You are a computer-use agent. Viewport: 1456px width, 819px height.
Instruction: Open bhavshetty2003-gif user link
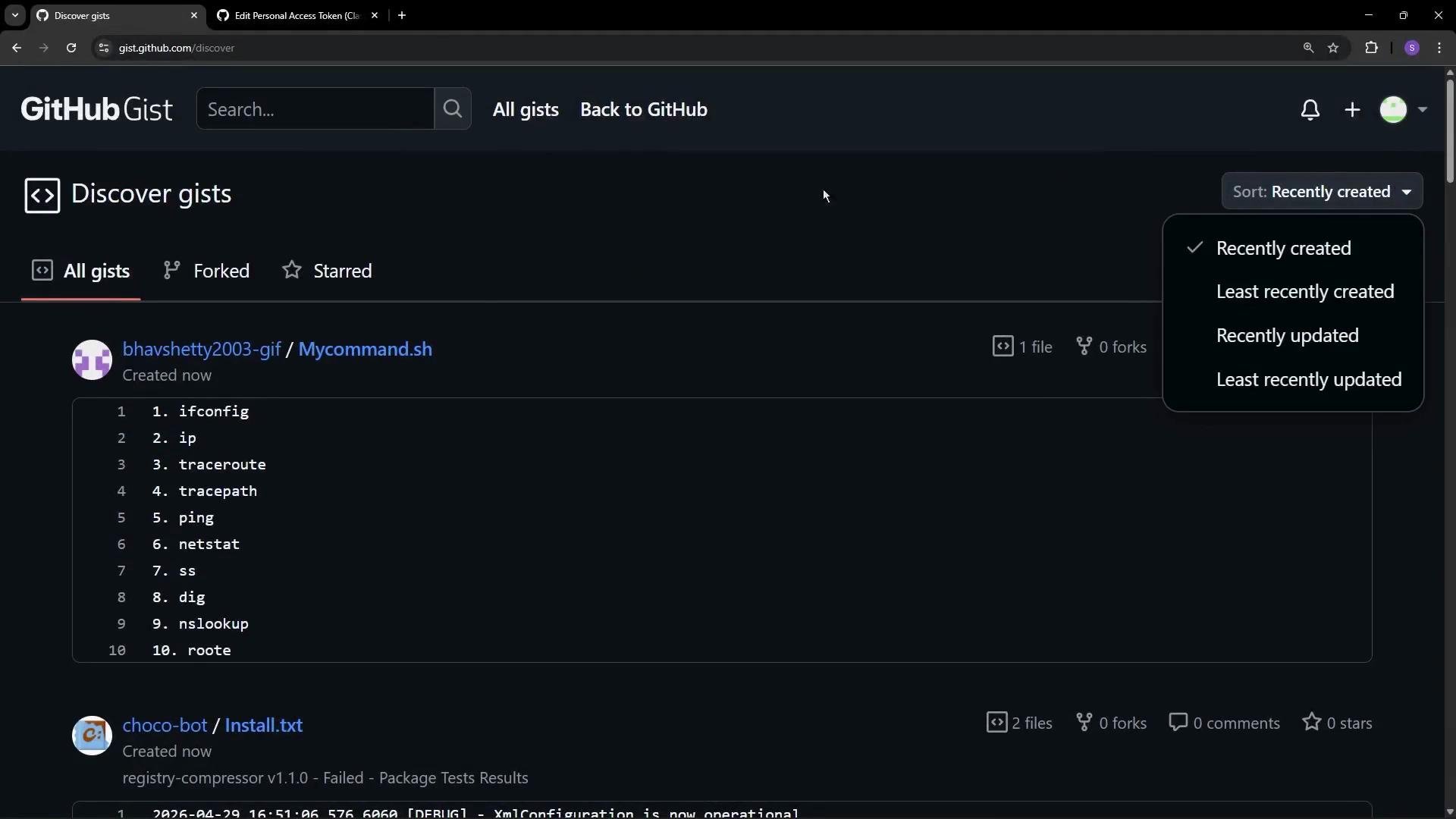point(202,349)
